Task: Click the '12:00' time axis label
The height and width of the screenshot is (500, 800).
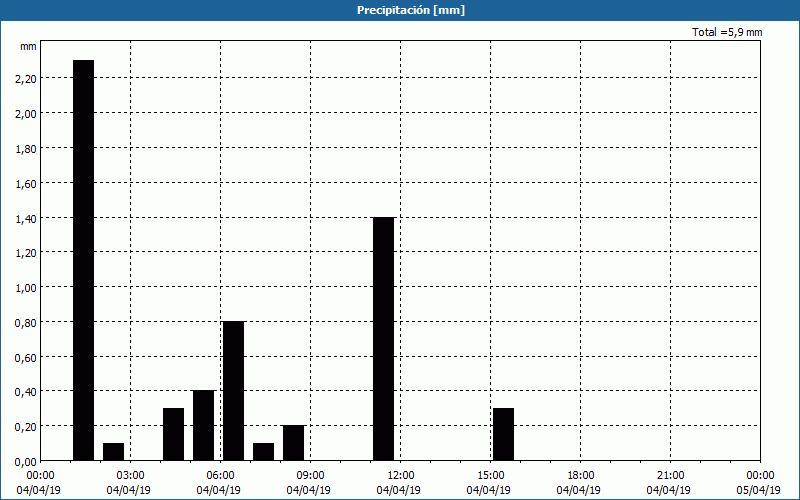Action: [401, 476]
